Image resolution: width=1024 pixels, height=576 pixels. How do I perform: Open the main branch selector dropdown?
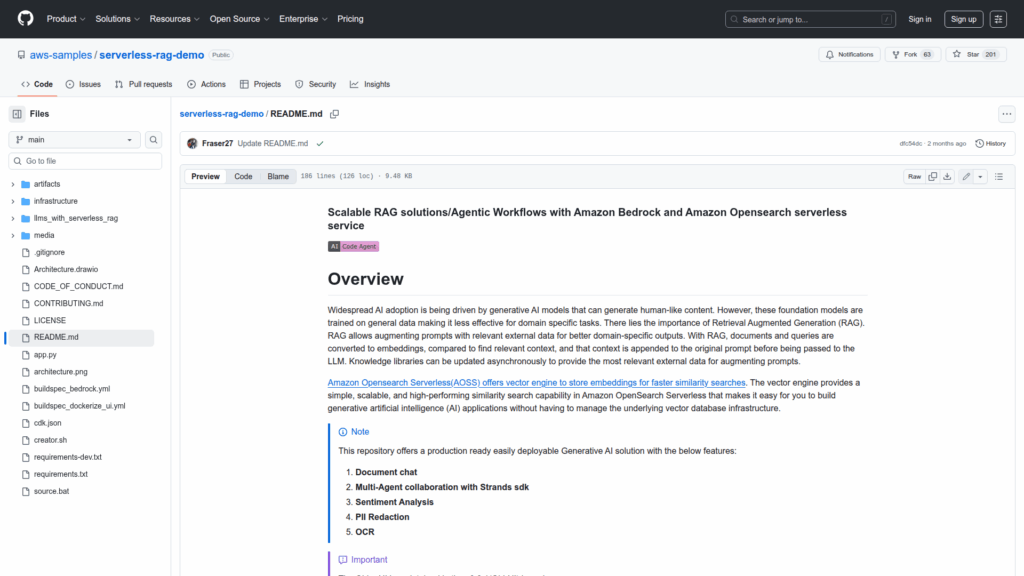click(x=74, y=140)
